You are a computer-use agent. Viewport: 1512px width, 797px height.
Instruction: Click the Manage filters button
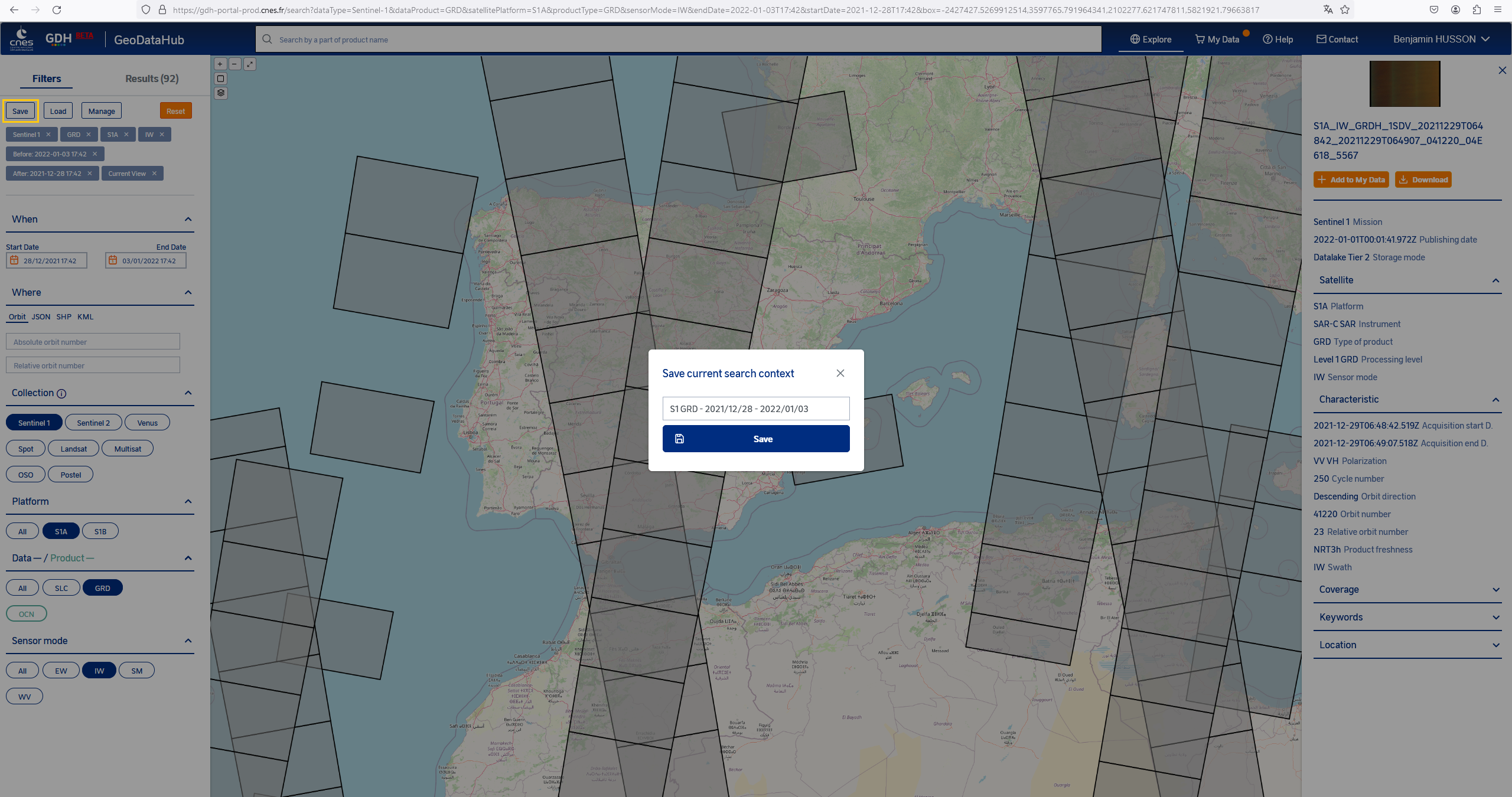click(x=102, y=111)
